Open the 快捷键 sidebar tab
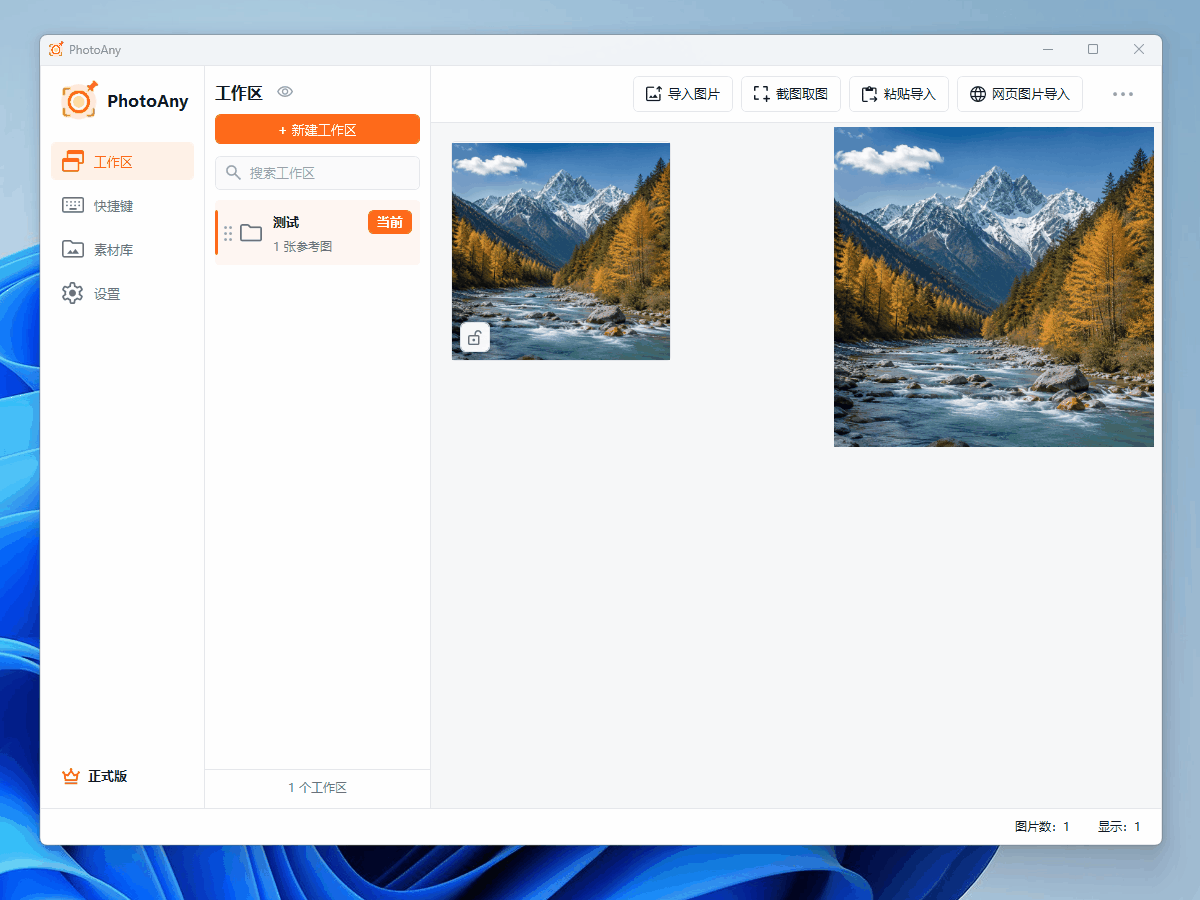1200x900 pixels. pyautogui.click(x=122, y=205)
